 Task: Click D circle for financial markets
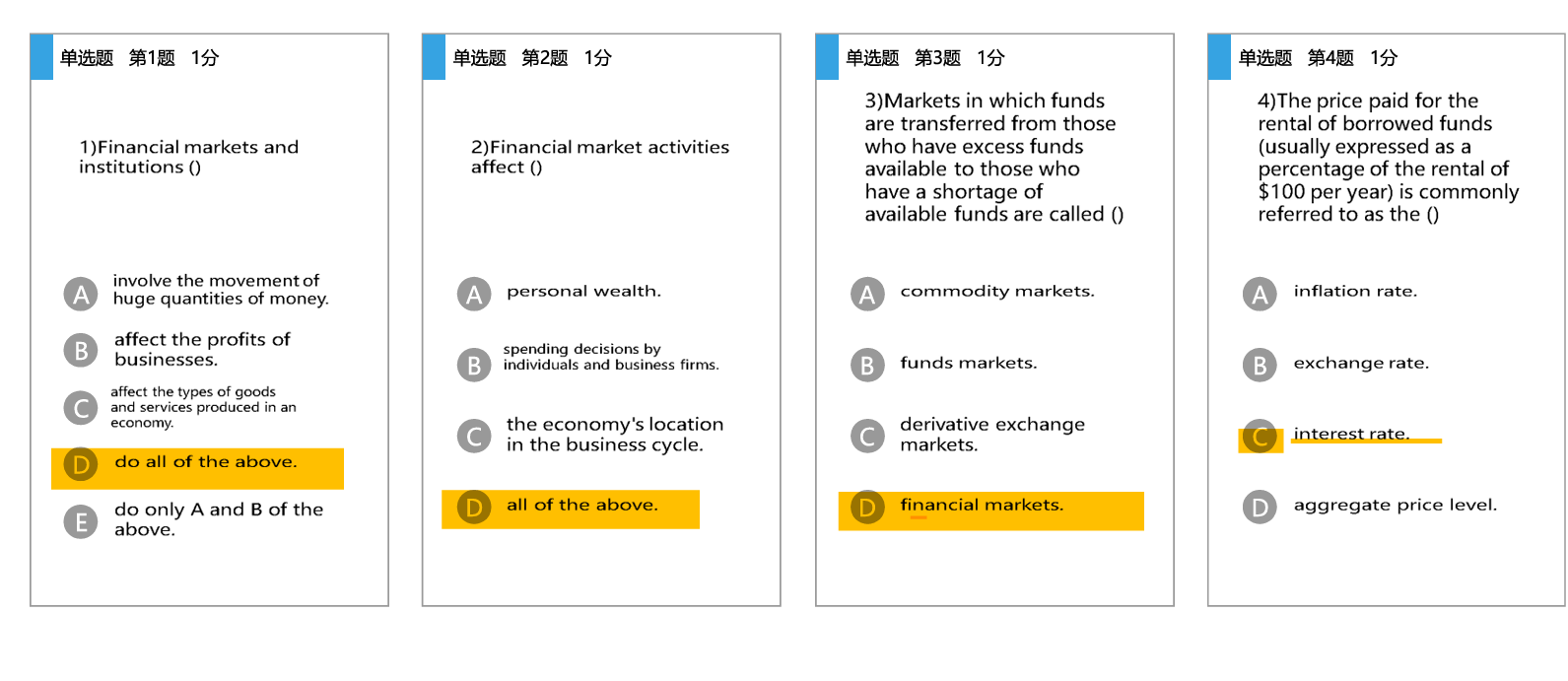(x=867, y=508)
